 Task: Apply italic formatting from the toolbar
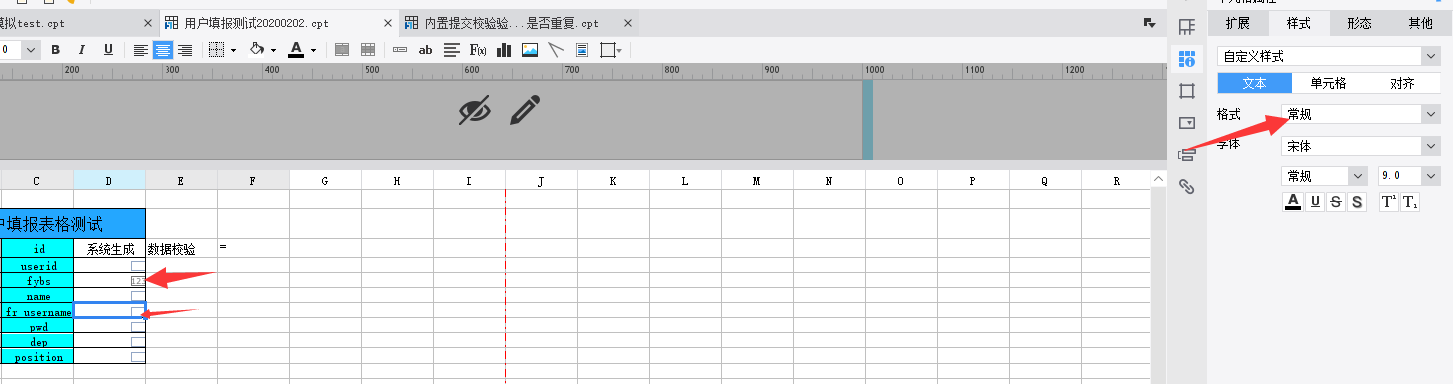[x=81, y=50]
